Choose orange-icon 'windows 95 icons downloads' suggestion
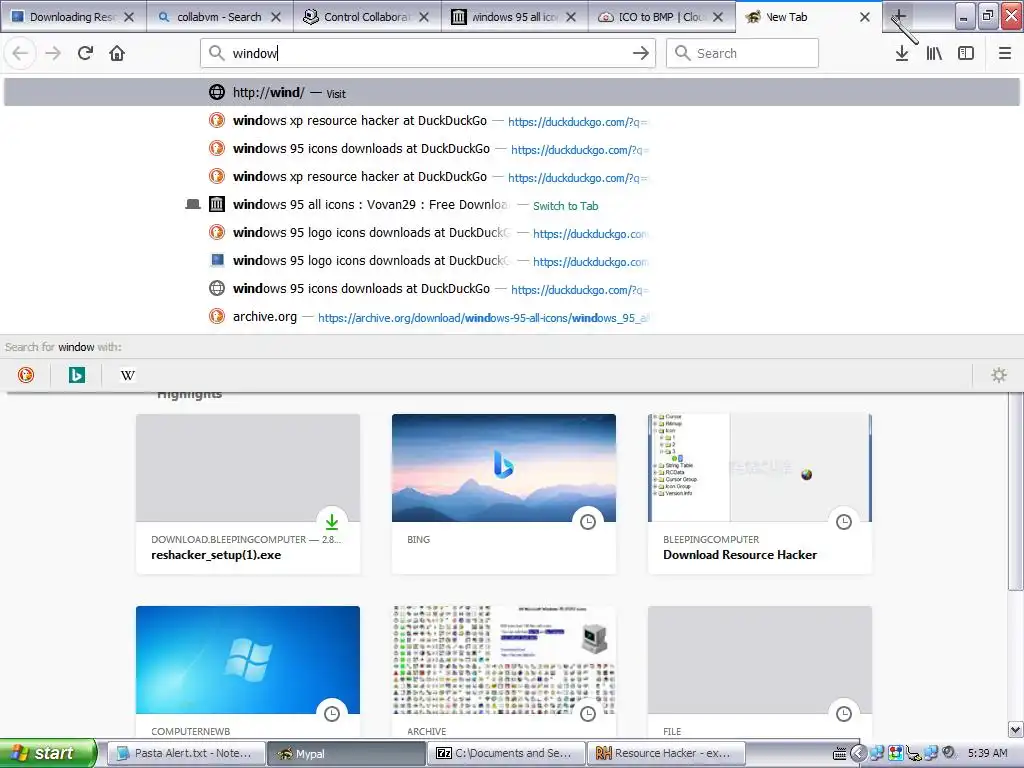 pos(512,149)
